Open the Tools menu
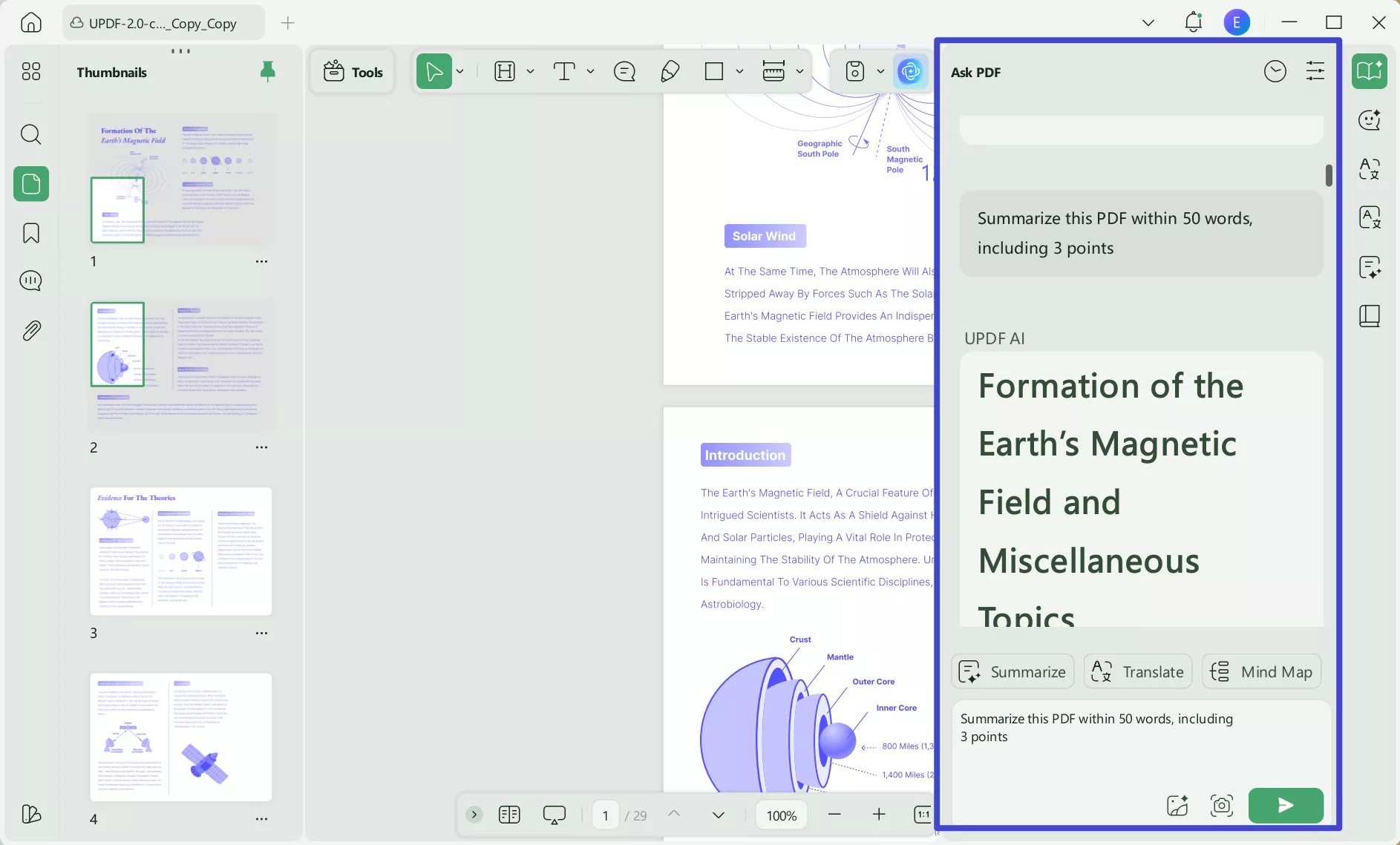The width and height of the screenshot is (1400, 845). click(x=353, y=71)
